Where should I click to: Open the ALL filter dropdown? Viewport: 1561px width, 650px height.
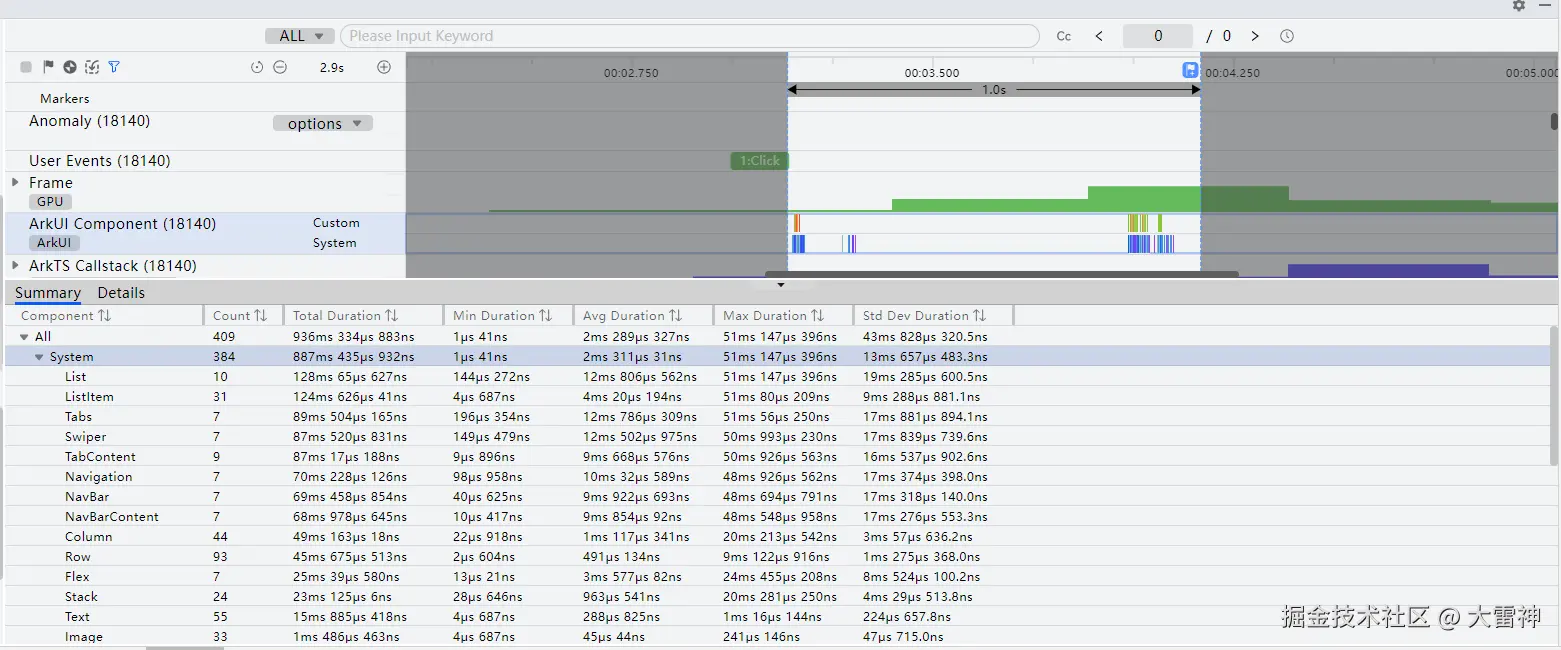pos(300,36)
